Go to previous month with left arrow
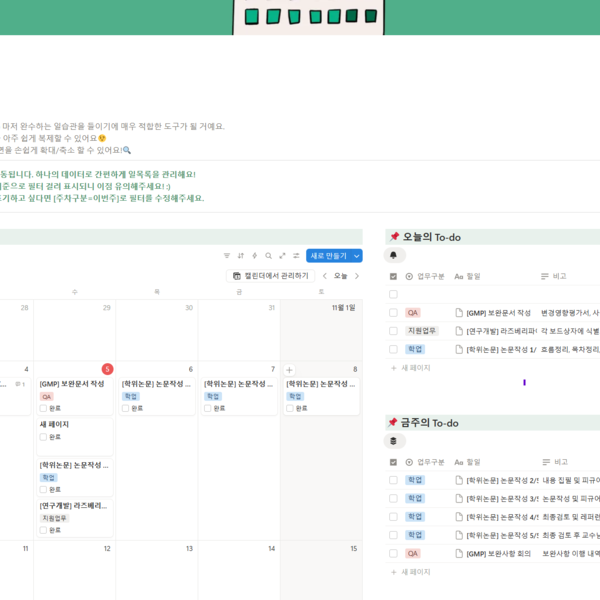 [324, 276]
